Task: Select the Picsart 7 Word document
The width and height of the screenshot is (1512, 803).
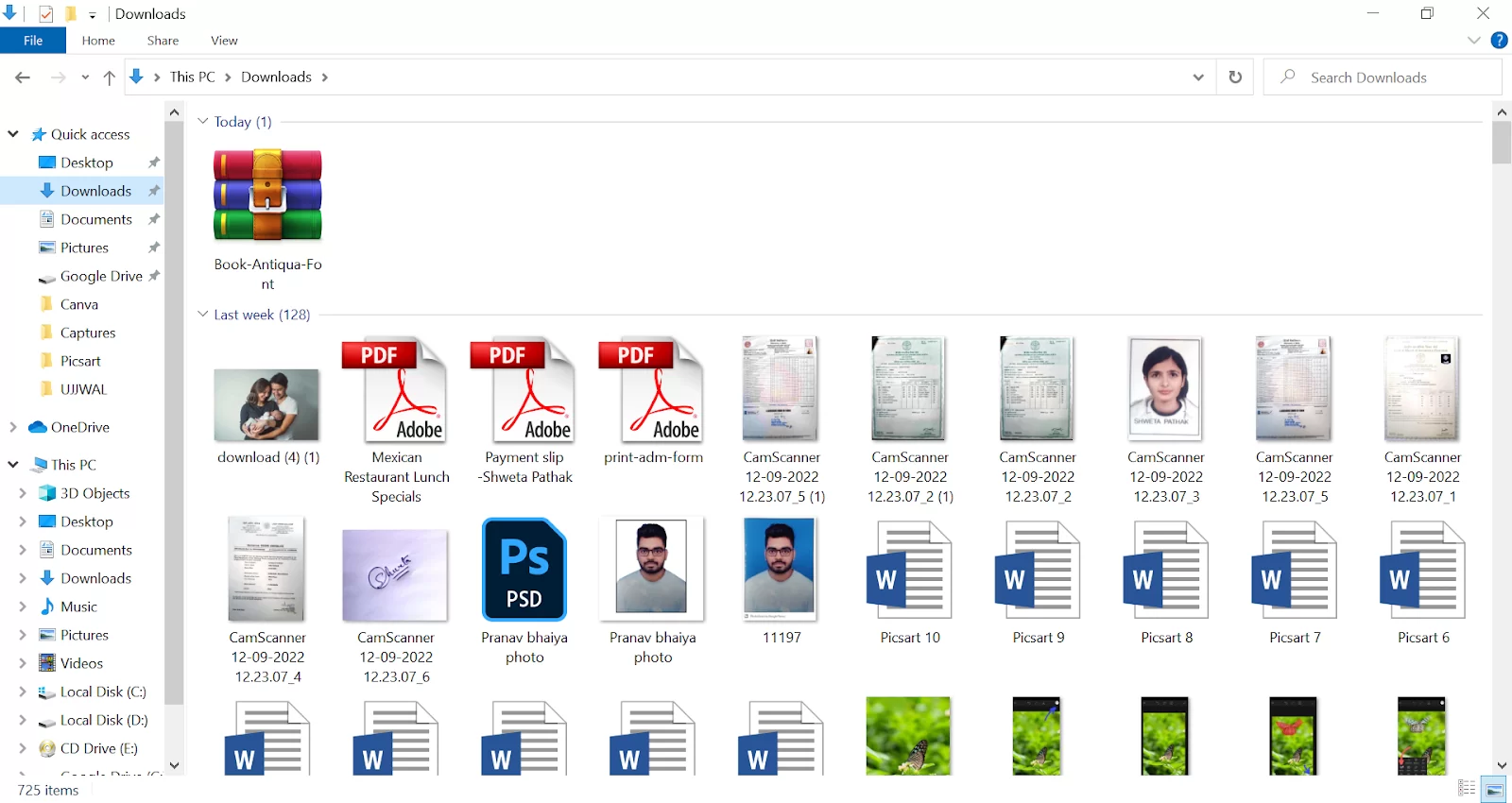Action: tap(1295, 571)
